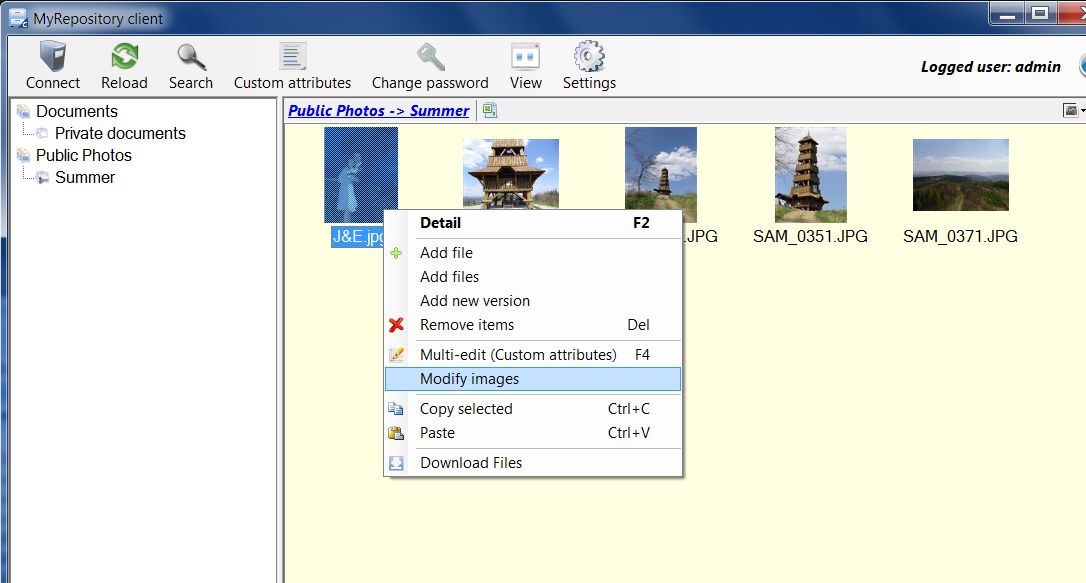Open the Search tool
The image size is (1086, 583).
click(190, 57)
